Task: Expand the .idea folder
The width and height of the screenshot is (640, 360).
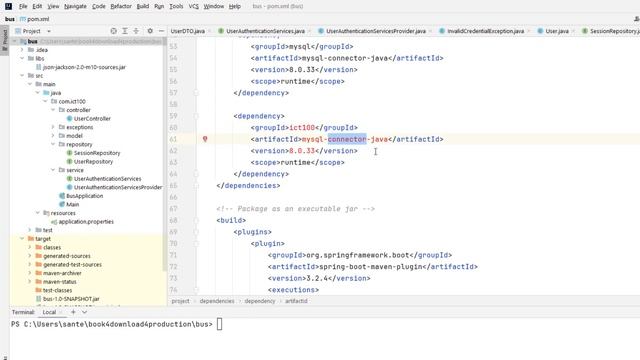Action: click(22, 50)
